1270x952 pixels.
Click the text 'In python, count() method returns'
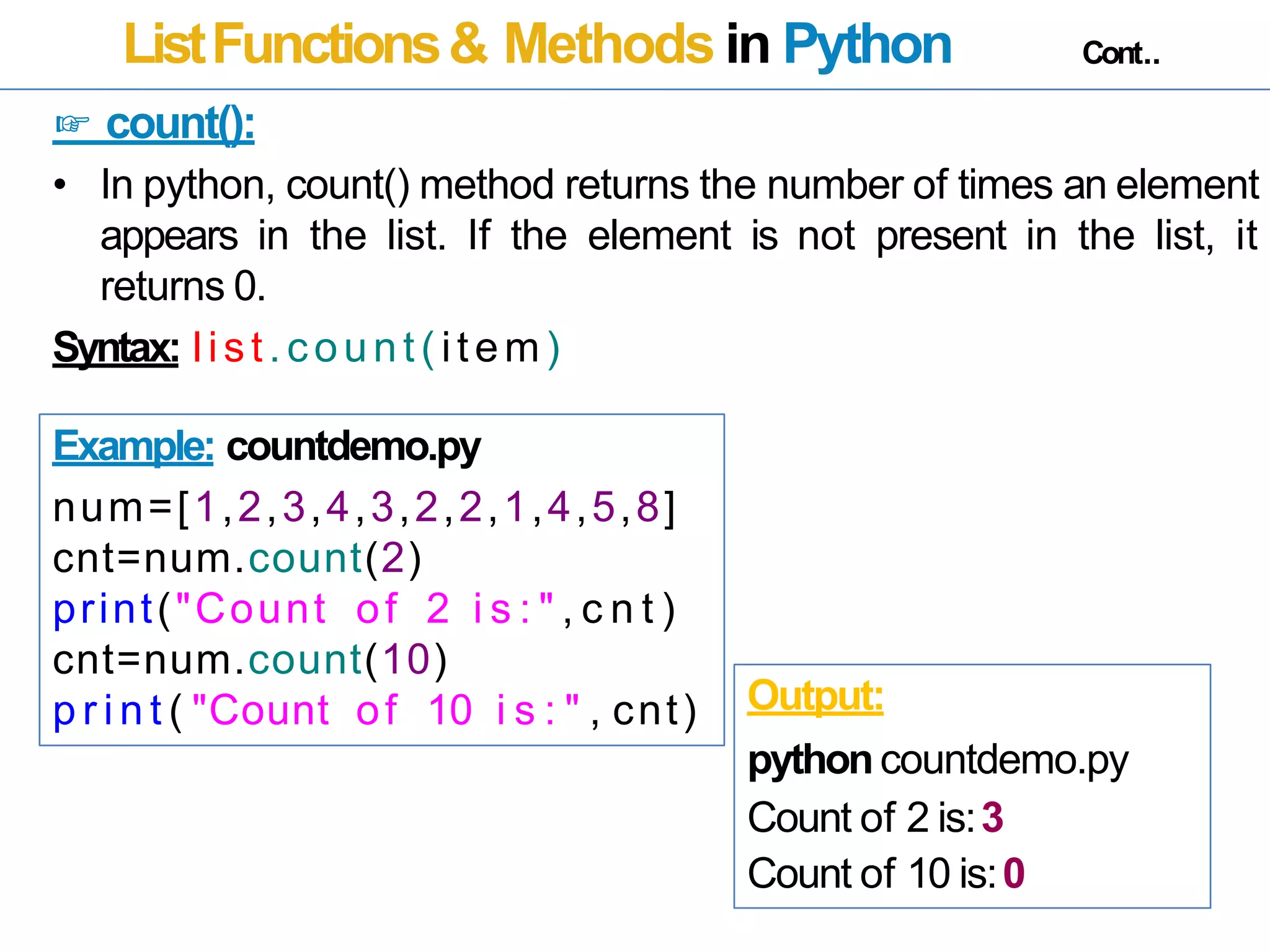395,185
